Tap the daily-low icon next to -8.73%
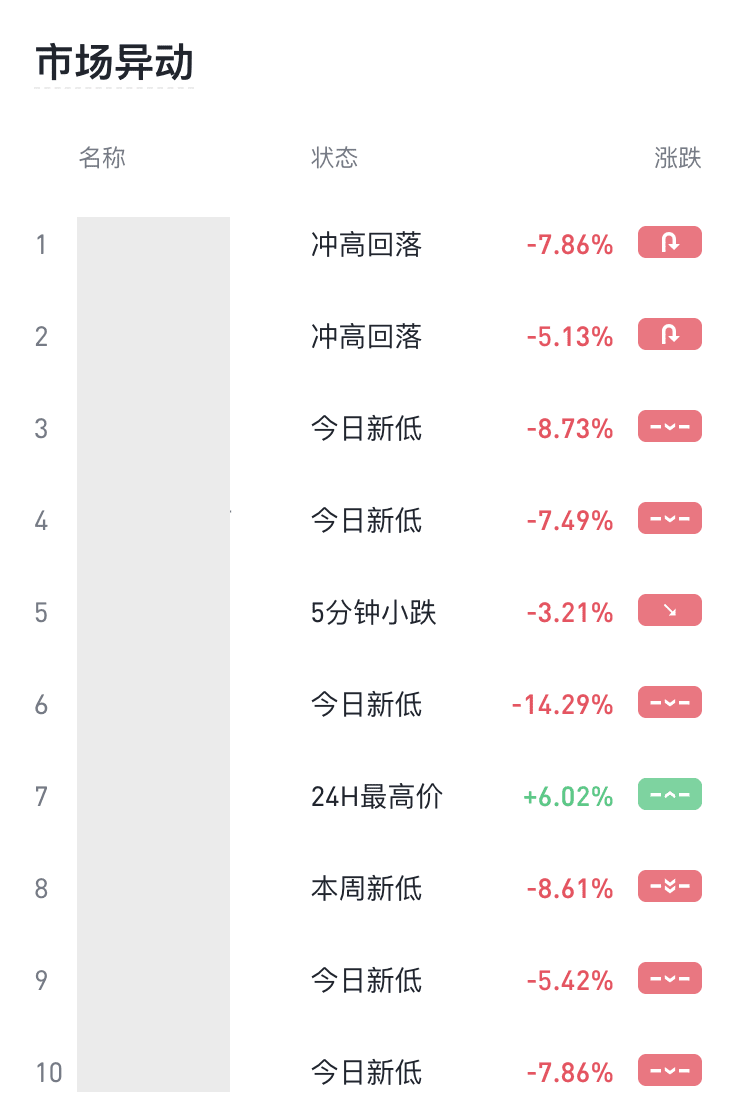 coord(669,427)
